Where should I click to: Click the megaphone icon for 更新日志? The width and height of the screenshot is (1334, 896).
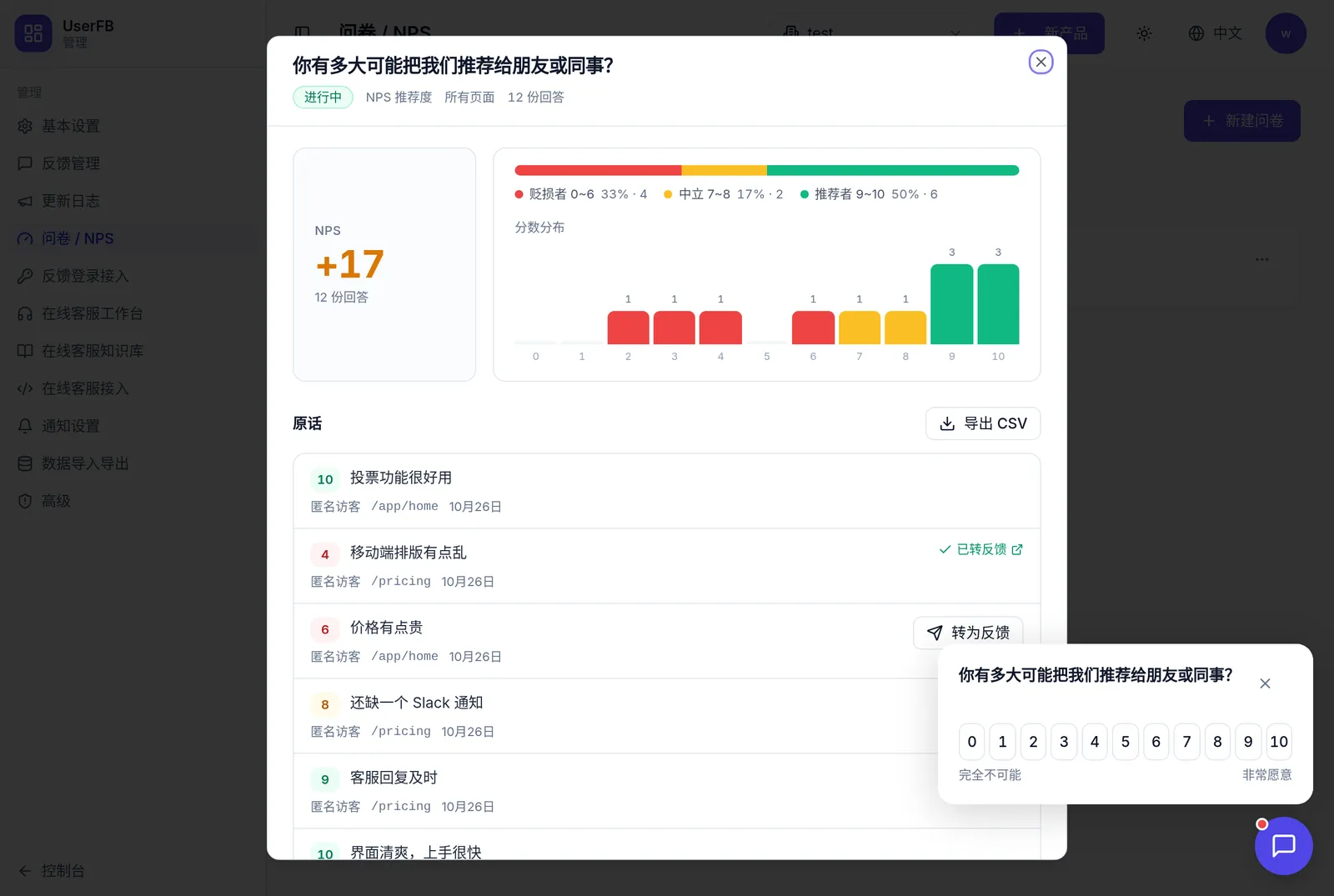[25, 201]
